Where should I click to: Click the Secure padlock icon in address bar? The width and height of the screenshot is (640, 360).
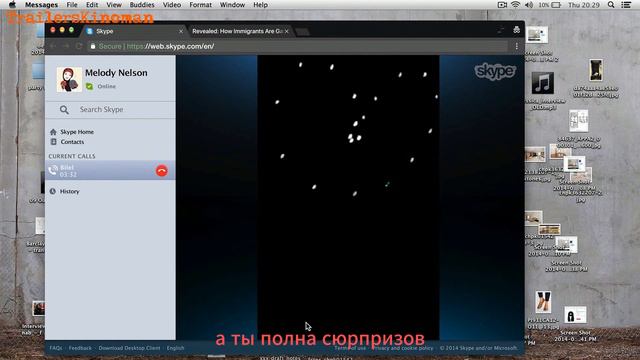tap(93, 46)
